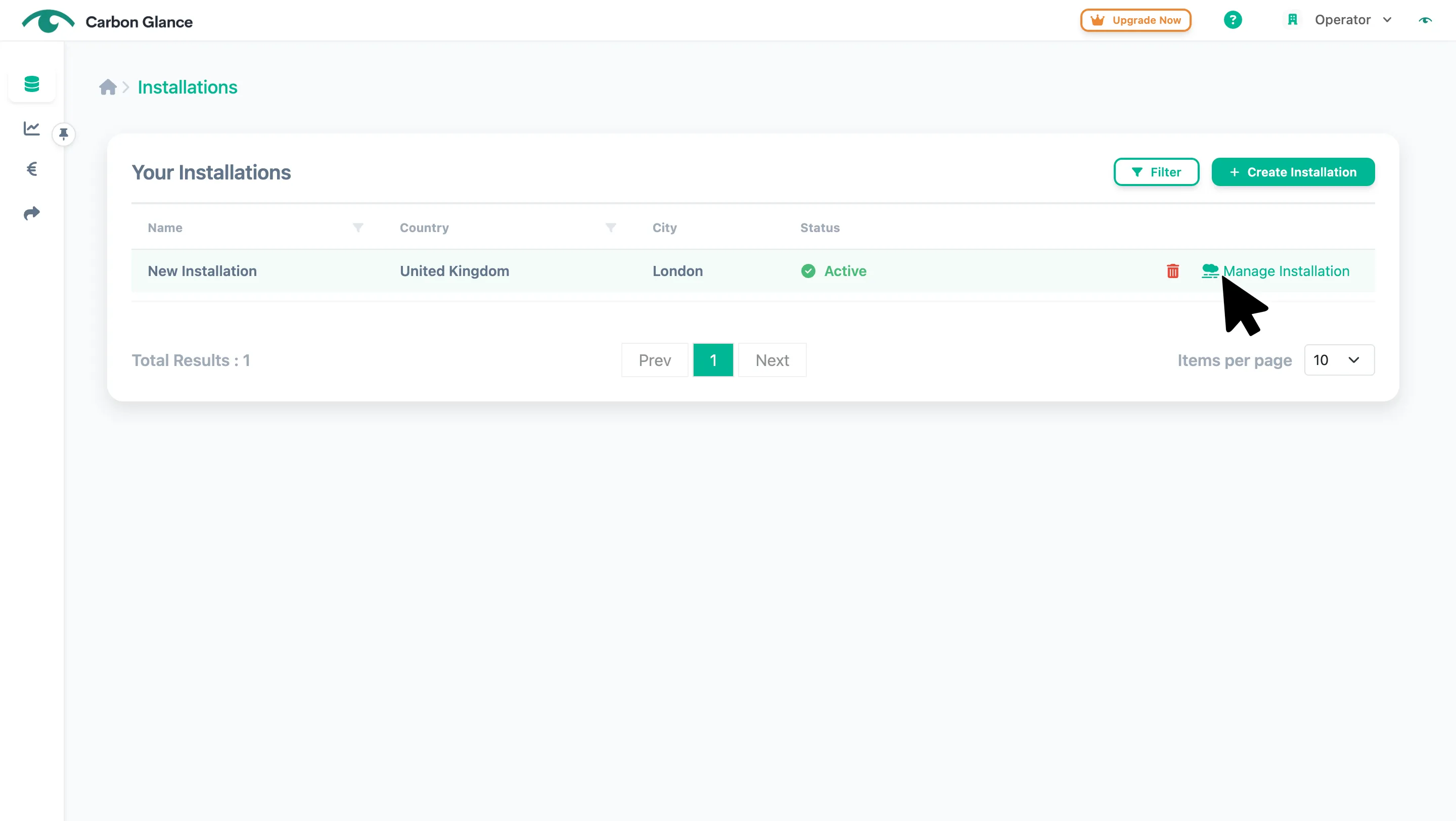This screenshot has height=821, width=1456.
Task: Click the United Kingdom cell
Action: click(454, 271)
